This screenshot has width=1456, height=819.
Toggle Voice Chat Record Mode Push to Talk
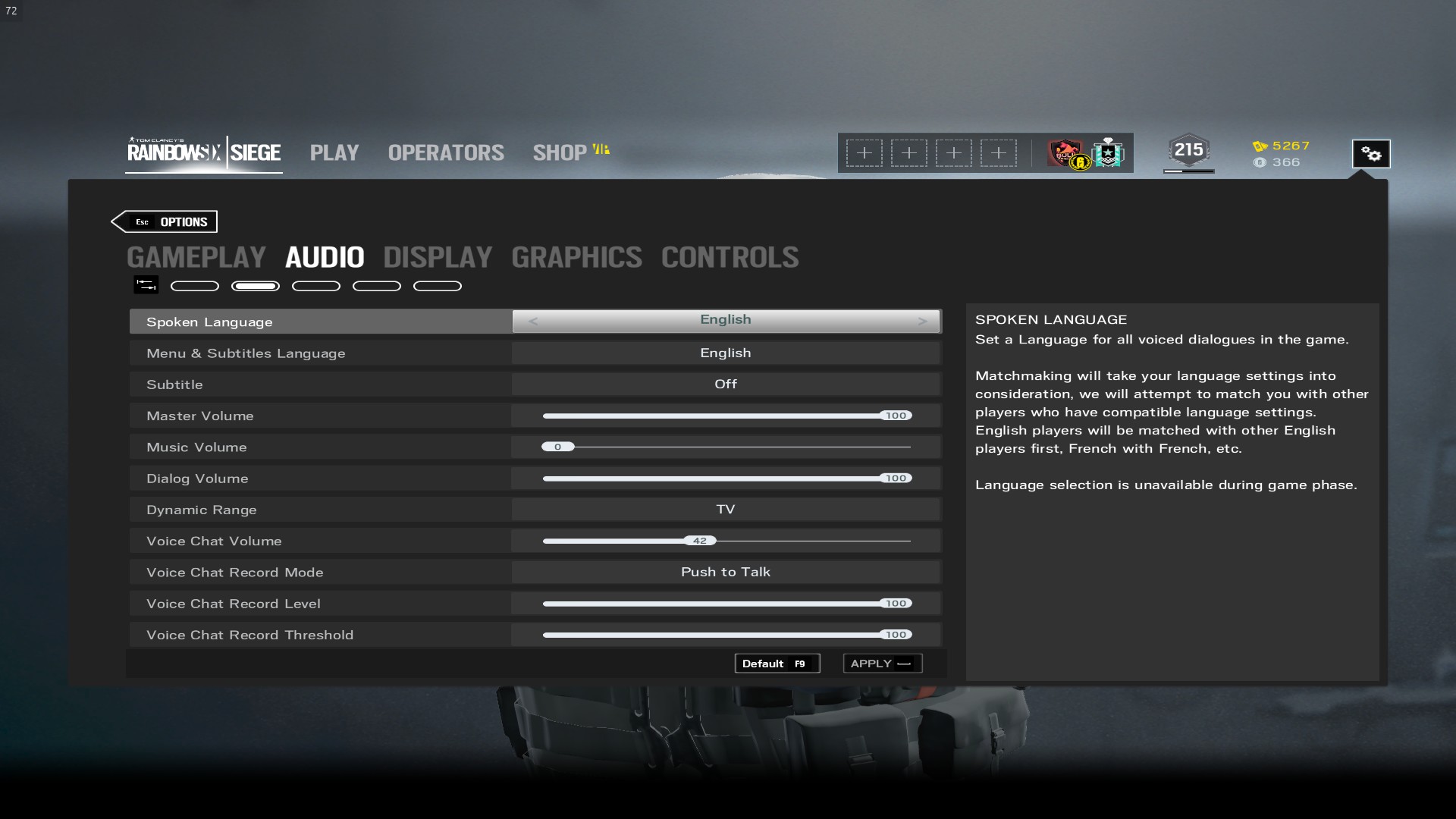pos(726,573)
